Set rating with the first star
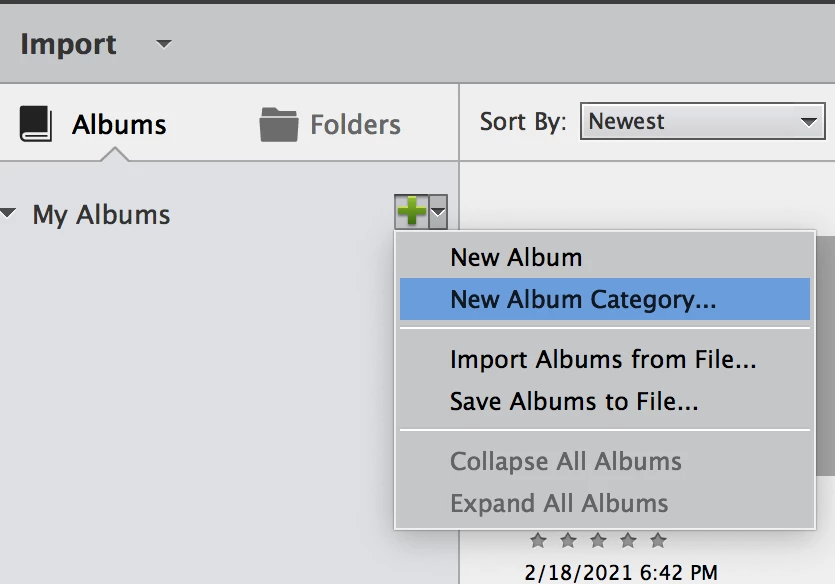 [538, 541]
